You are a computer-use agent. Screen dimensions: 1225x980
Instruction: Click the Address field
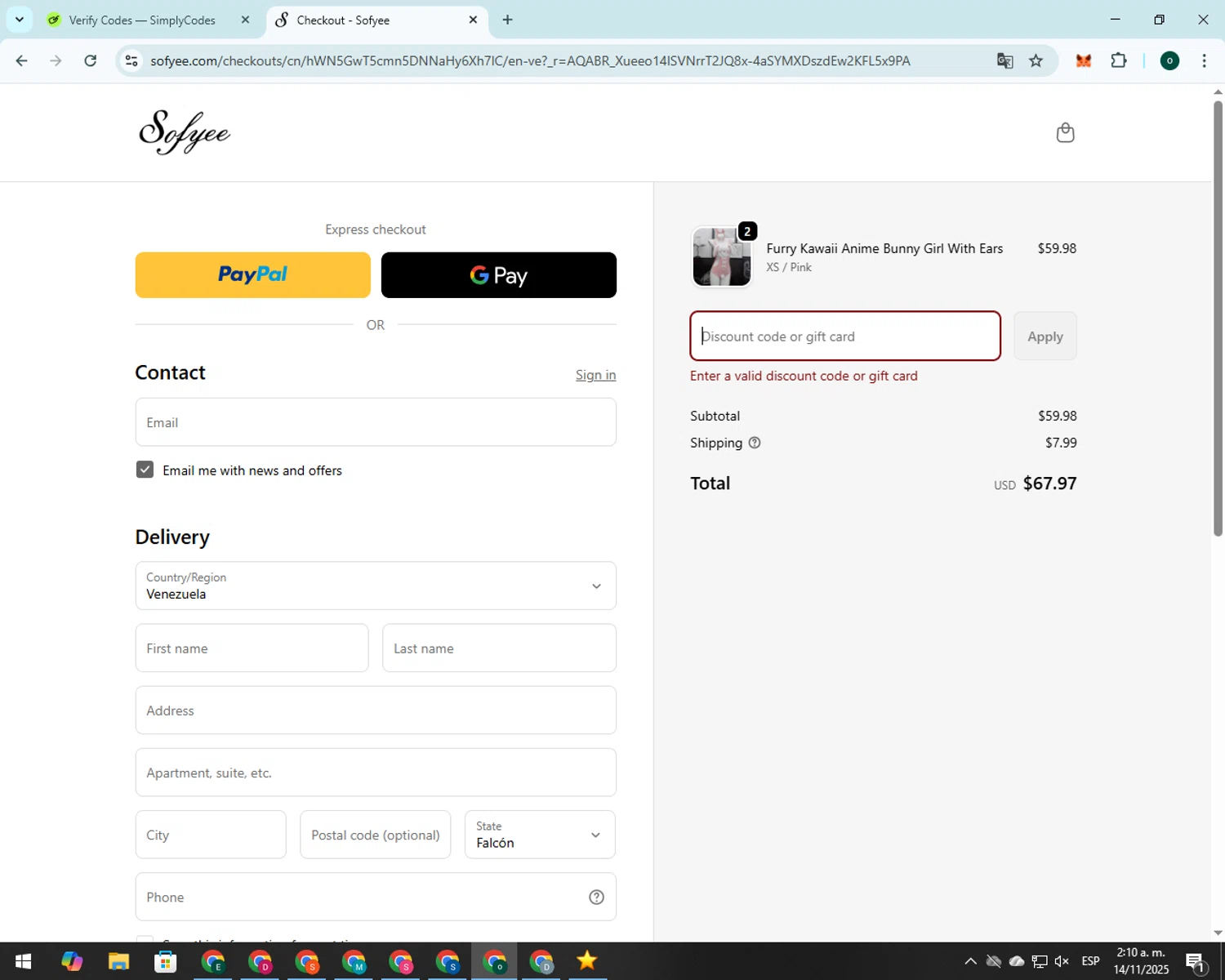376,710
